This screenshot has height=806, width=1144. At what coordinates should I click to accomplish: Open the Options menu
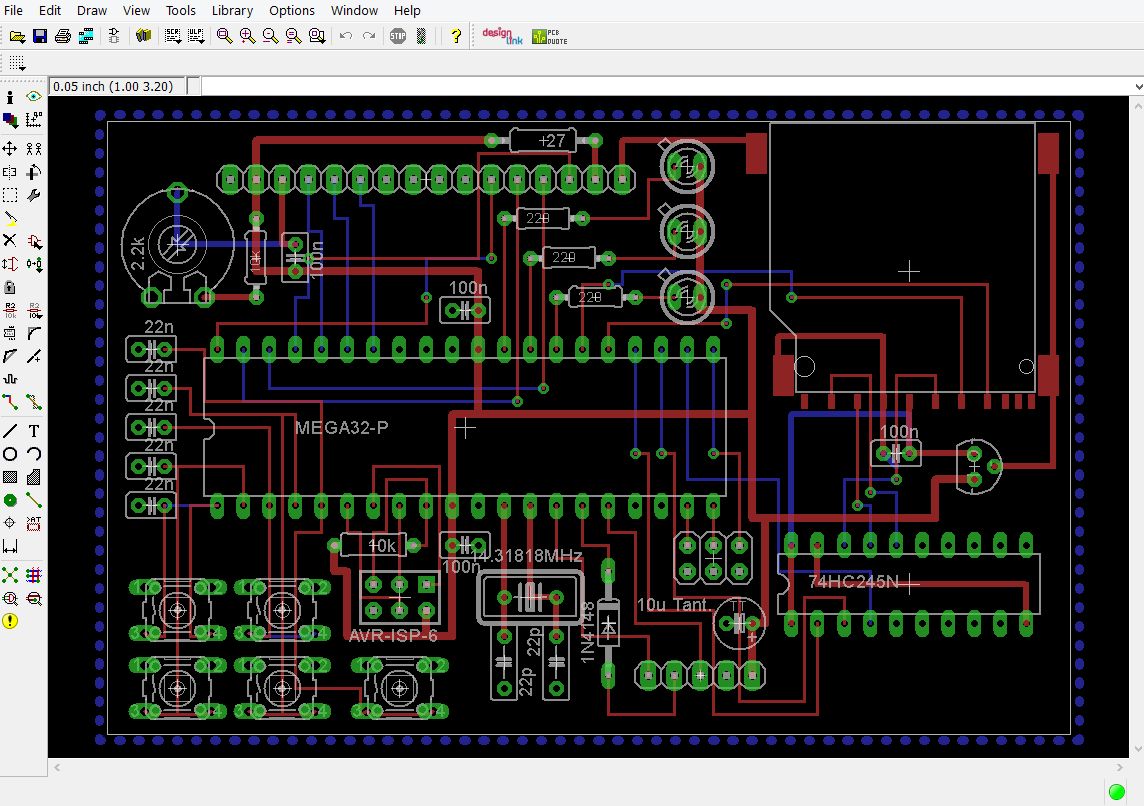(x=292, y=10)
